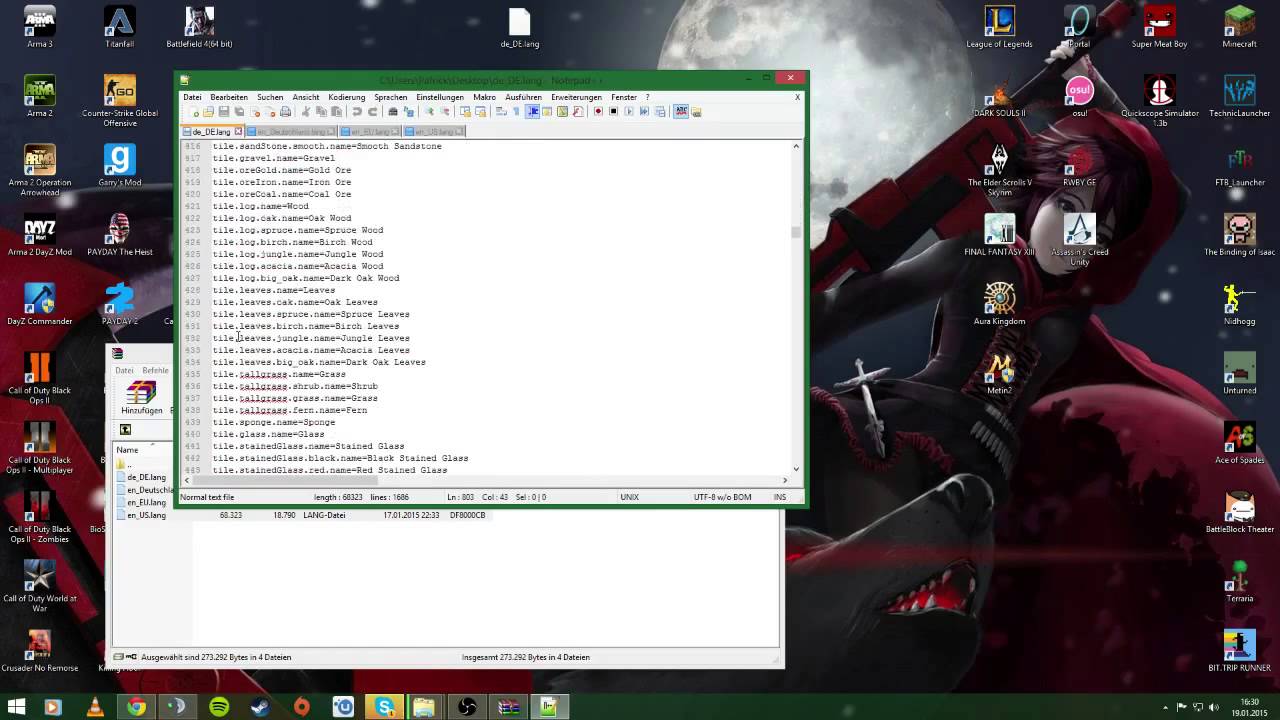The height and width of the screenshot is (720, 1280).
Task: Click the Windows Start button
Action: (16, 707)
